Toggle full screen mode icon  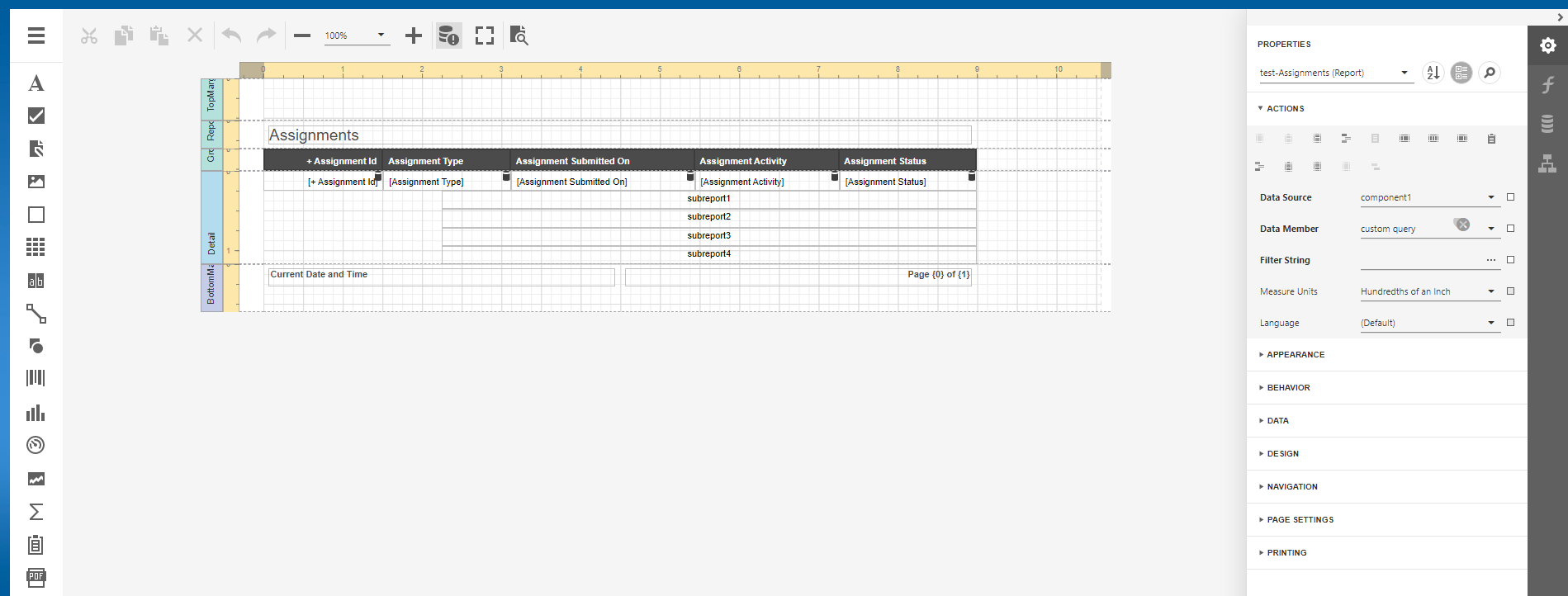(x=485, y=35)
